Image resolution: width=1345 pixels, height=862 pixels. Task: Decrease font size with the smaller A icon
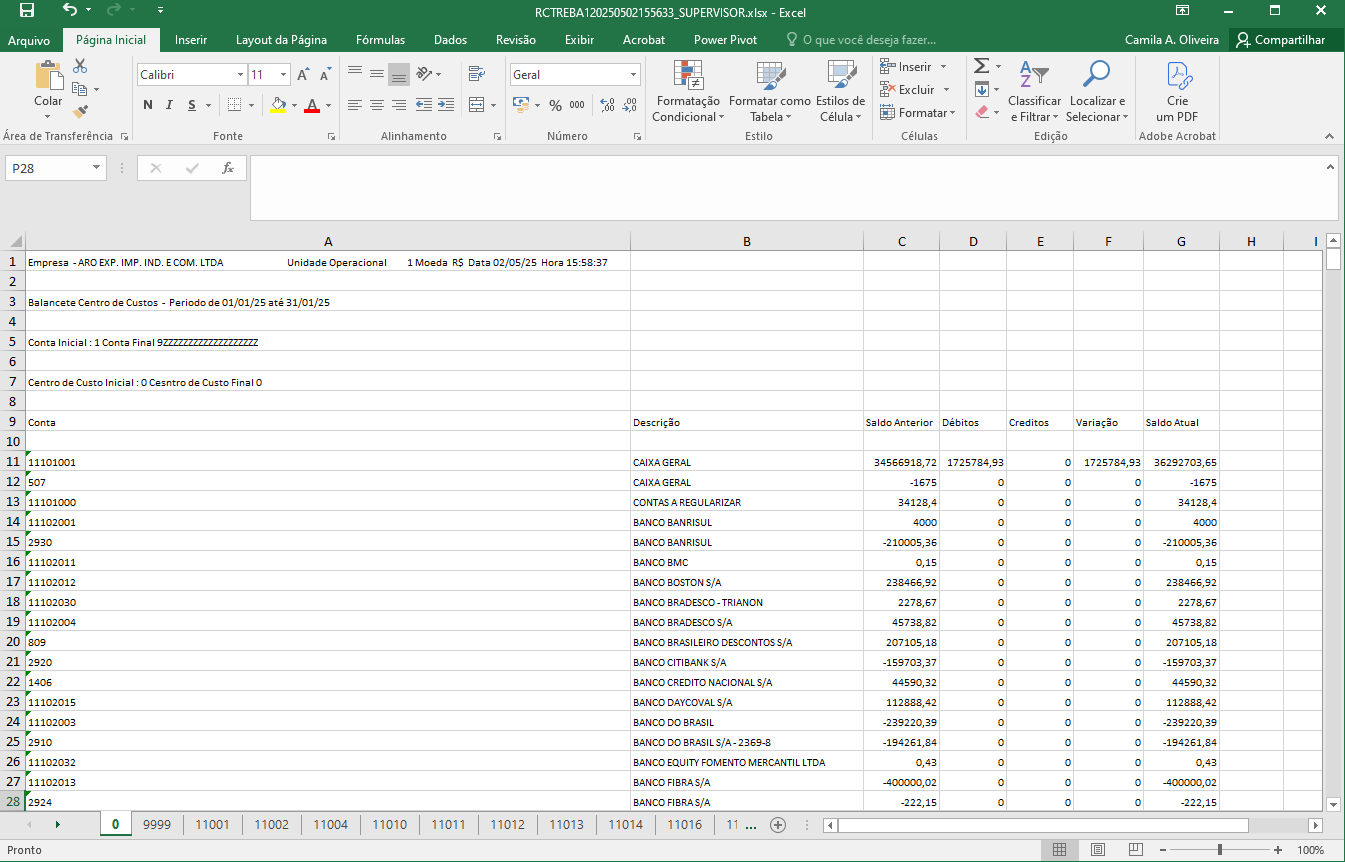pyautogui.click(x=325, y=75)
